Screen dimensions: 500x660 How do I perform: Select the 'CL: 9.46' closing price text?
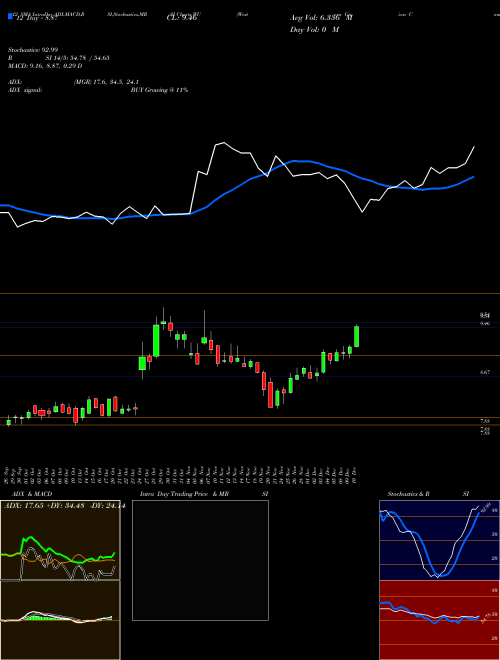coord(182,18)
